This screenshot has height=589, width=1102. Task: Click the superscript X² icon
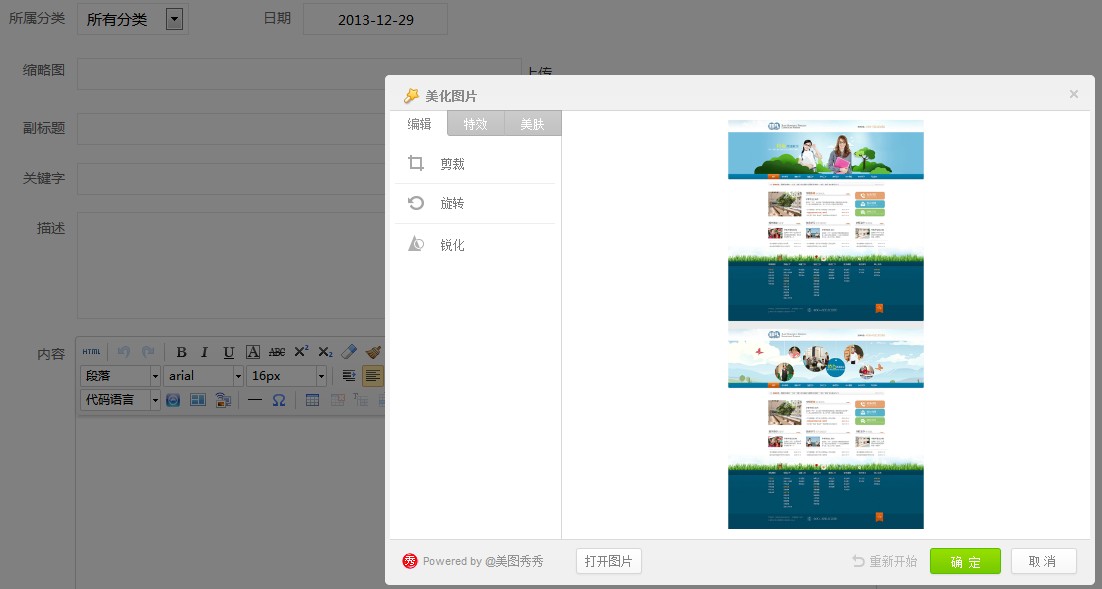pos(301,352)
